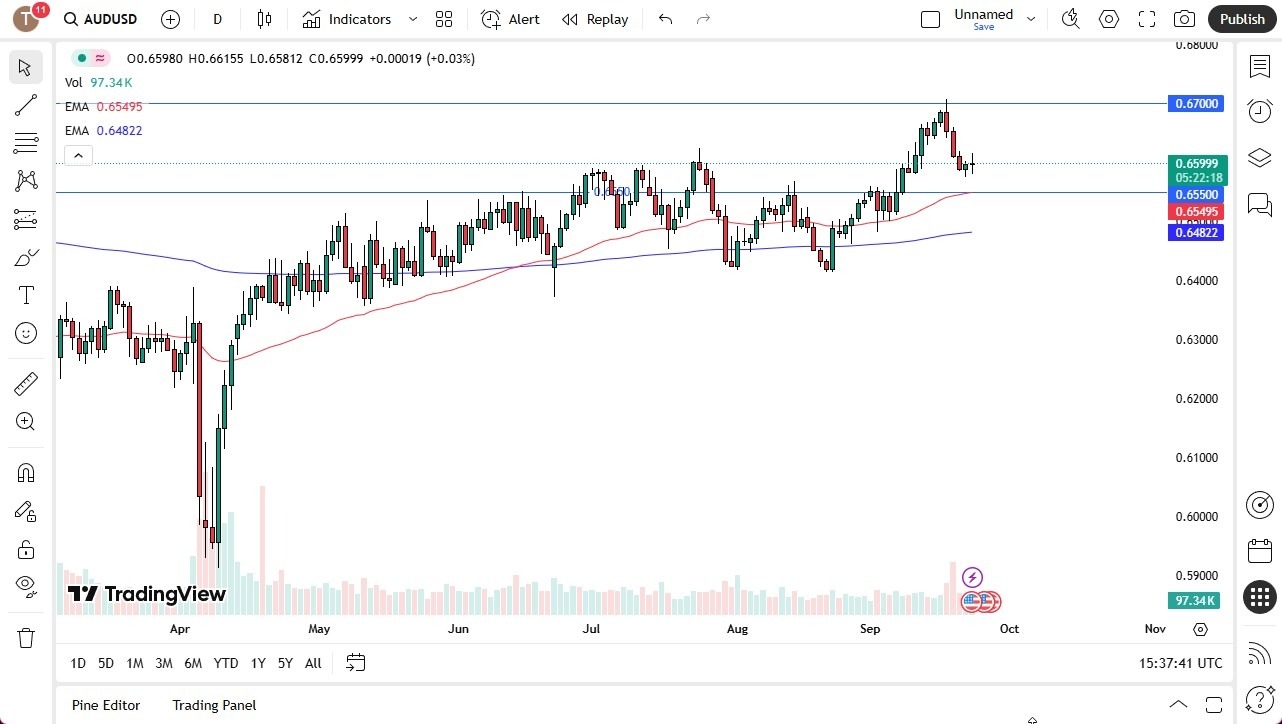Click the Publish button
Viewport: 1282px width, 724px height.
(1242, 19)
